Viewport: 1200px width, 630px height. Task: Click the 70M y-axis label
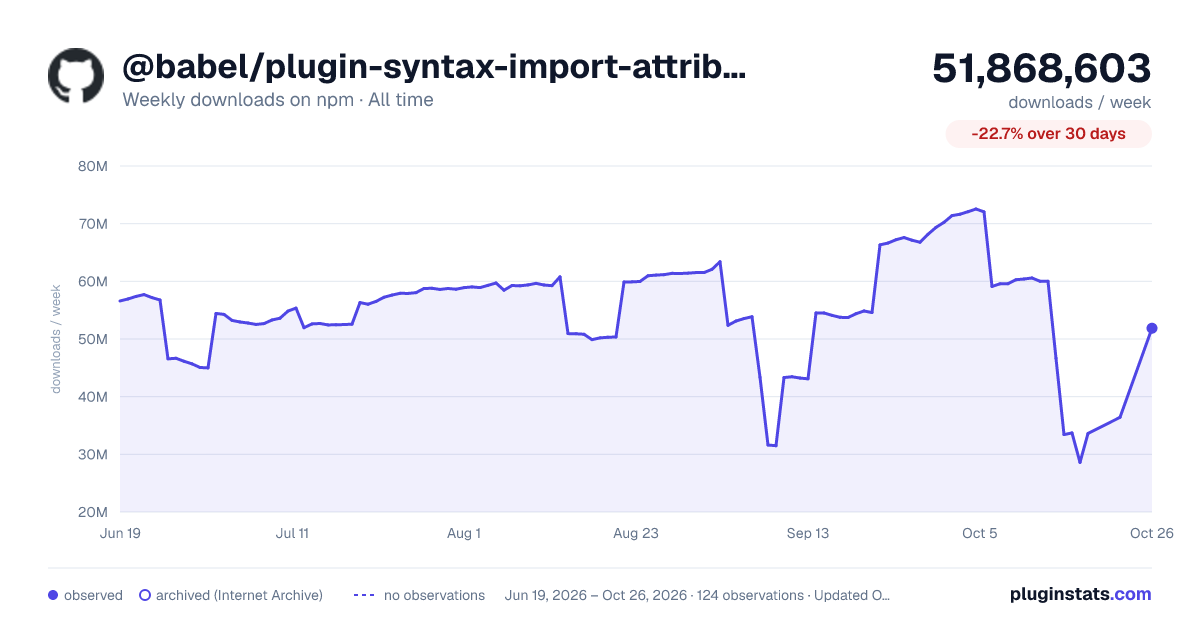click(x=92, y=224)
